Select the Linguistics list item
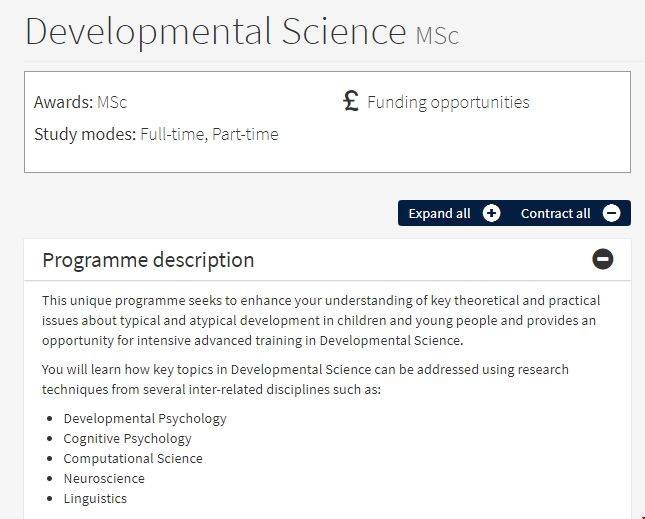Image resolution: width=645 pixels, height=519 pixels. pyautogui.click(x=95, y=498)
